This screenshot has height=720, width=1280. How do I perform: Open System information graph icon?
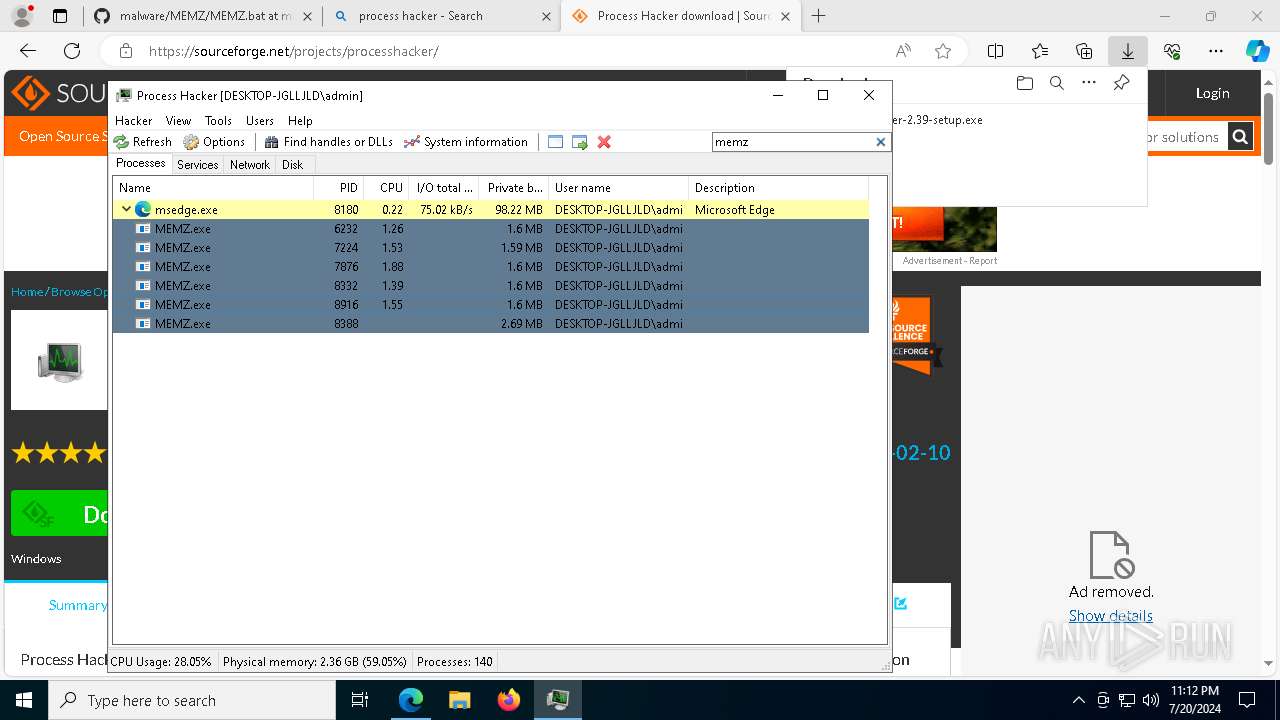pos(465,142)
